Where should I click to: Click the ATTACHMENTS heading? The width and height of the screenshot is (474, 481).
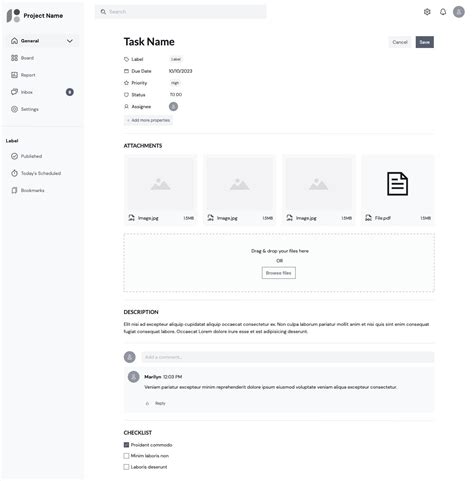(x=143, y=146)
